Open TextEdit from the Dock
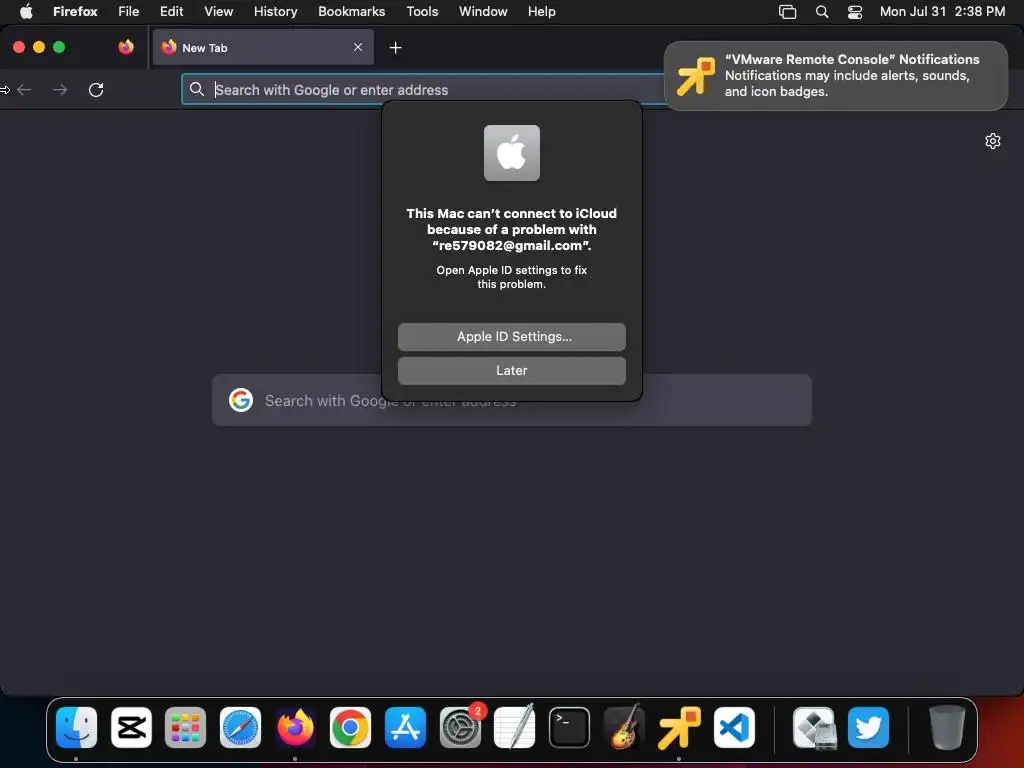1024x768 pixels. 515,727
